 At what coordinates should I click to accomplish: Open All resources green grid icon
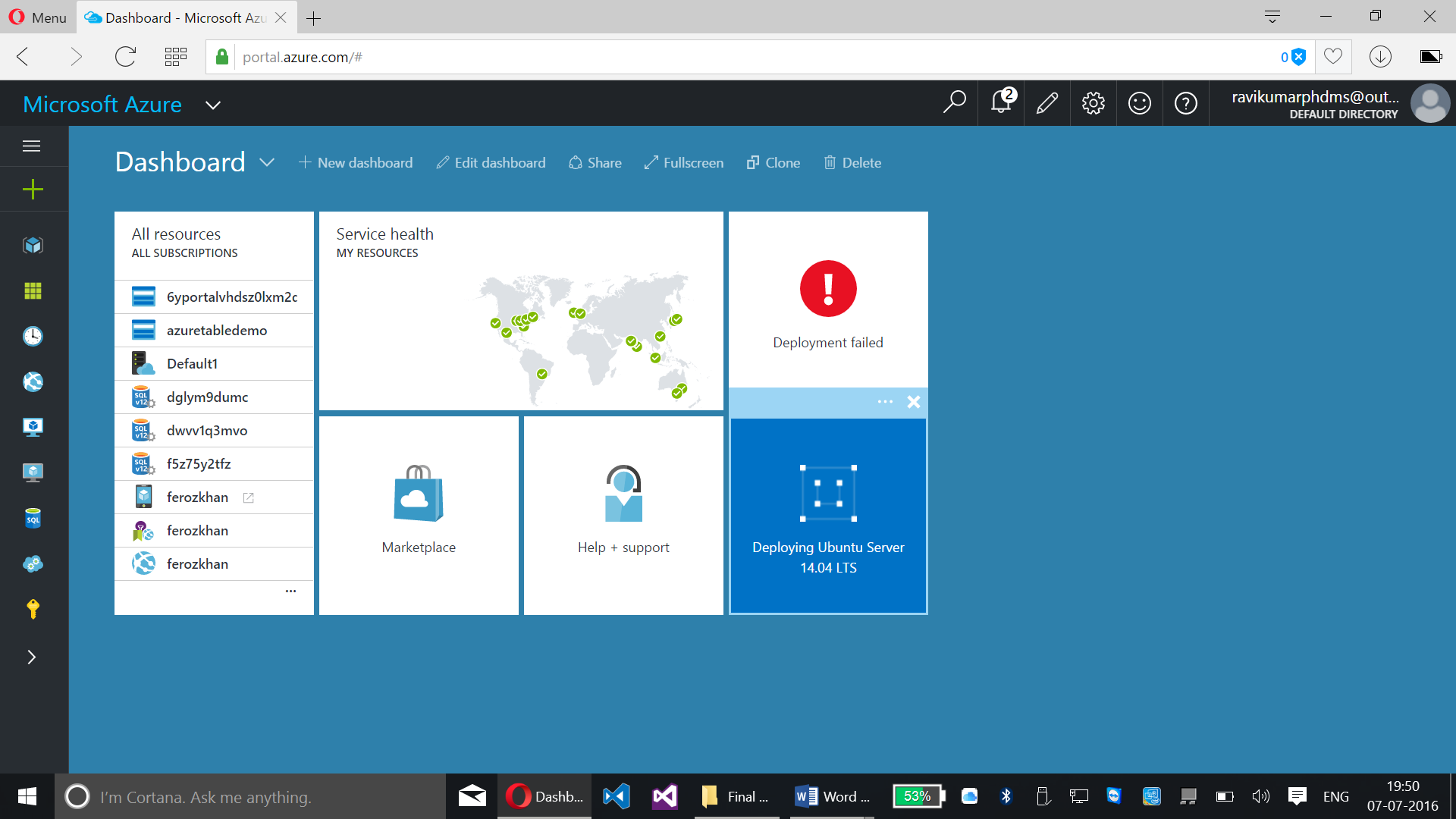33,290
